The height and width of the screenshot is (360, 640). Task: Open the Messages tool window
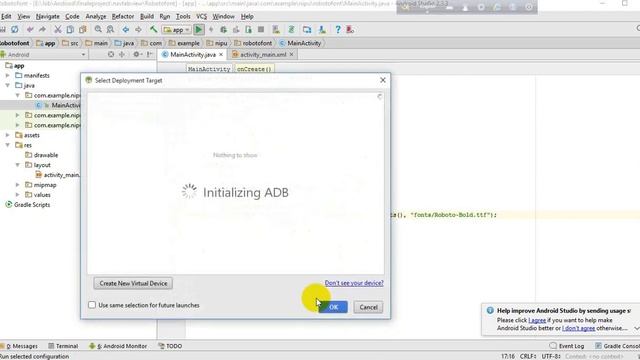pos(19,346)
